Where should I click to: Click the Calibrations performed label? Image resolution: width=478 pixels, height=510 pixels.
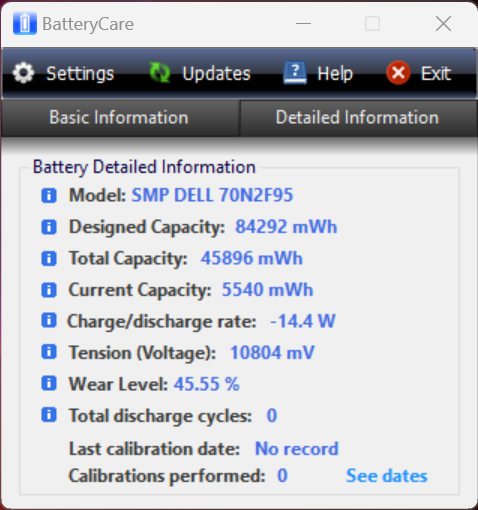coord(167,476)
